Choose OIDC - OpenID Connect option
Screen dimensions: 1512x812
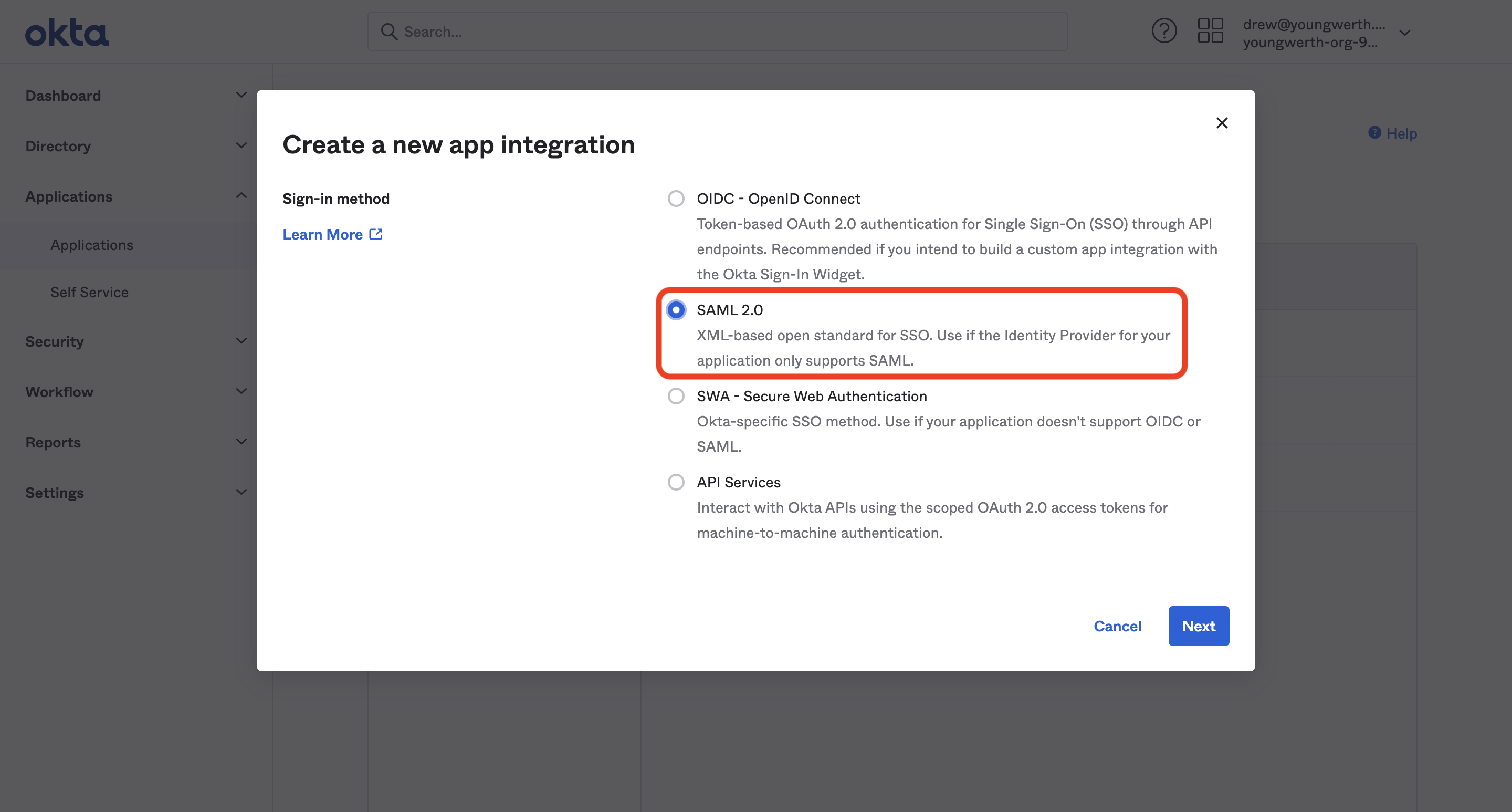pyautogui.click(x=676, y=198)
